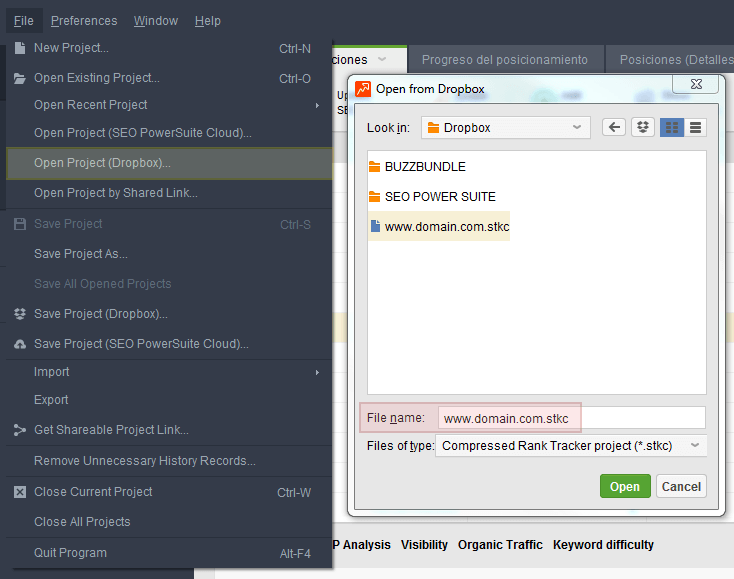Click the New Project page icon
Viewport: 734px width, 579px height.
pyautogui.click(x=20, y=48)
